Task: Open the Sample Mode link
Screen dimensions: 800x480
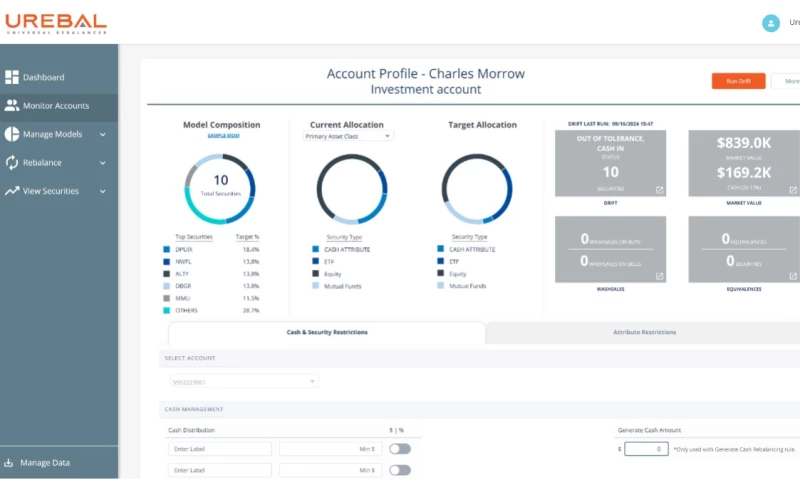Action: (222, 135)
